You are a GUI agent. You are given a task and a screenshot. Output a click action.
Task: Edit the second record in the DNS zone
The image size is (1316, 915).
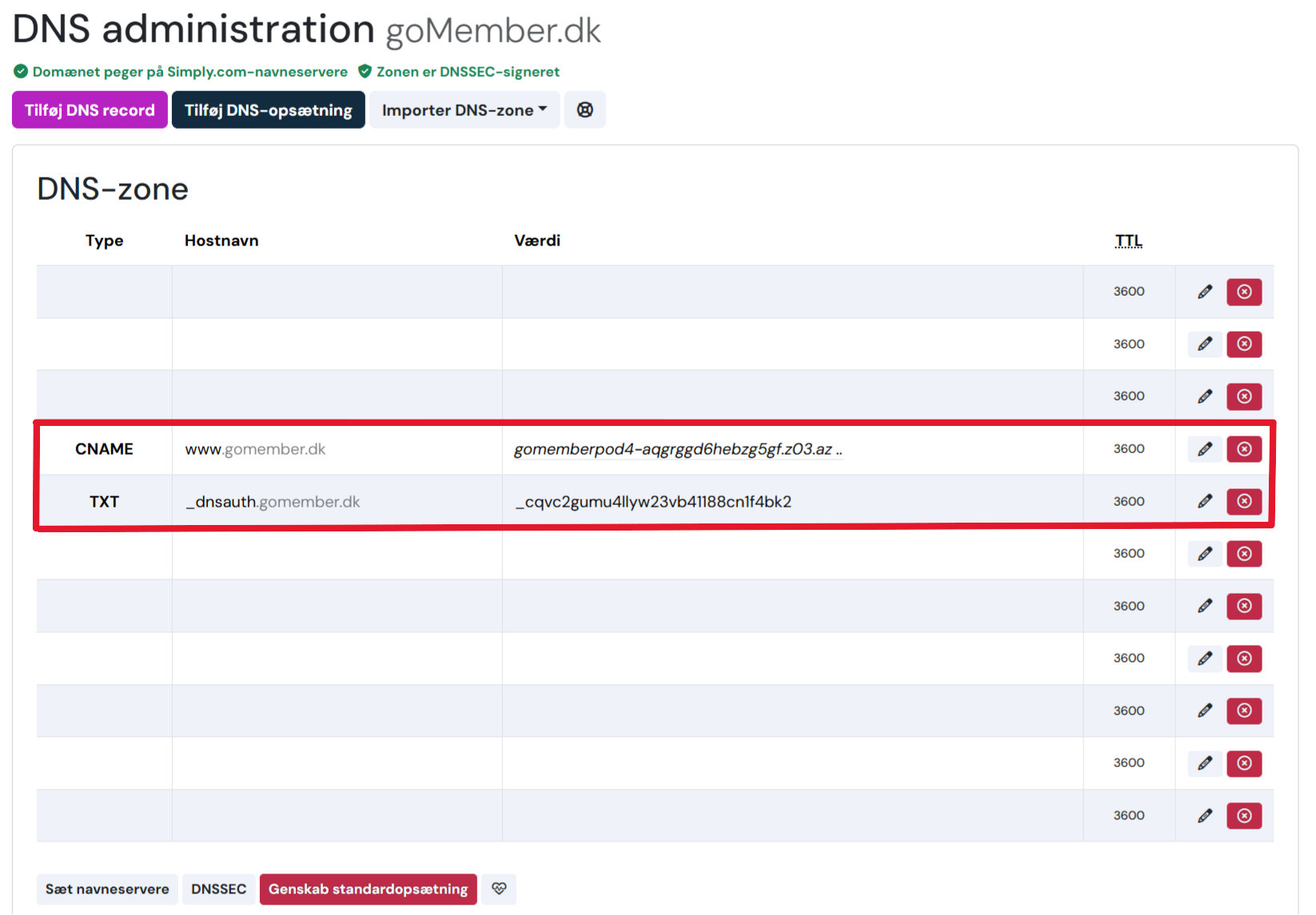click(x=1205, y=344)
